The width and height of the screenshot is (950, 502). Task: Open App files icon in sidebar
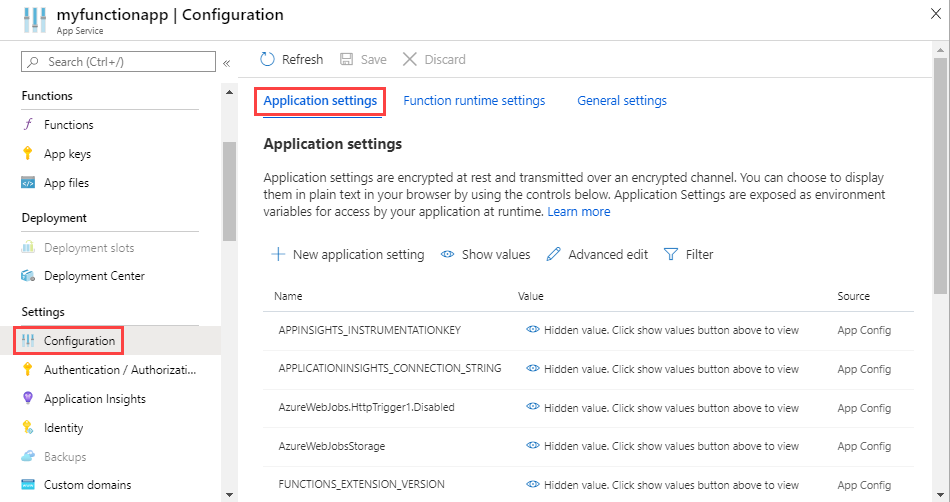pos(28,183)
